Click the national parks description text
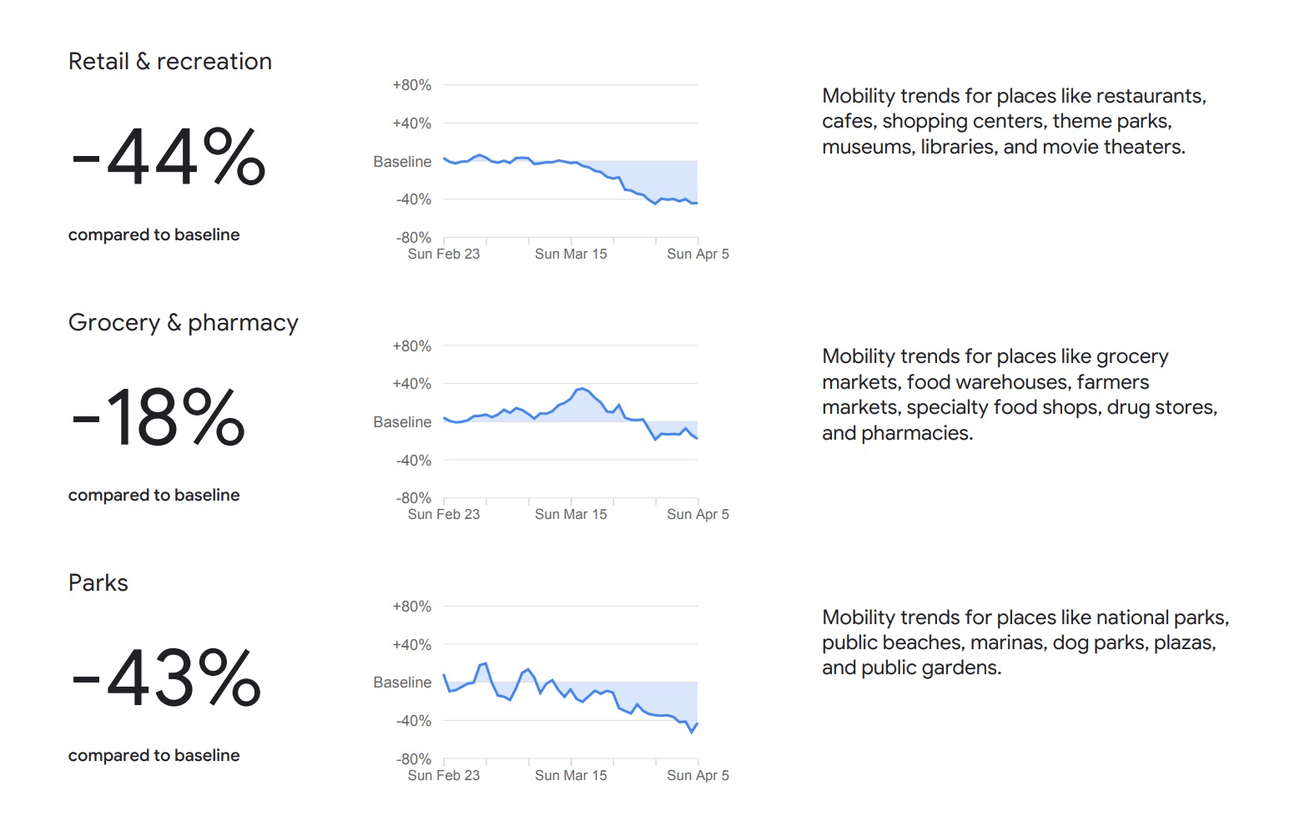 [1025, 642]
